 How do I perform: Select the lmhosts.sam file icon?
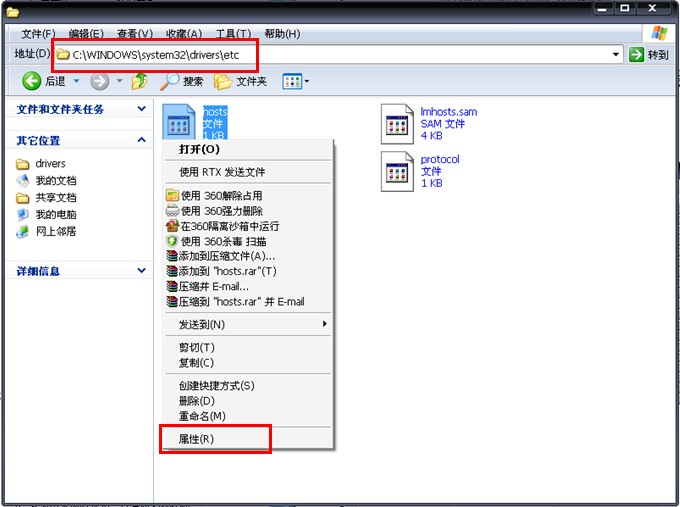point(397,124)
